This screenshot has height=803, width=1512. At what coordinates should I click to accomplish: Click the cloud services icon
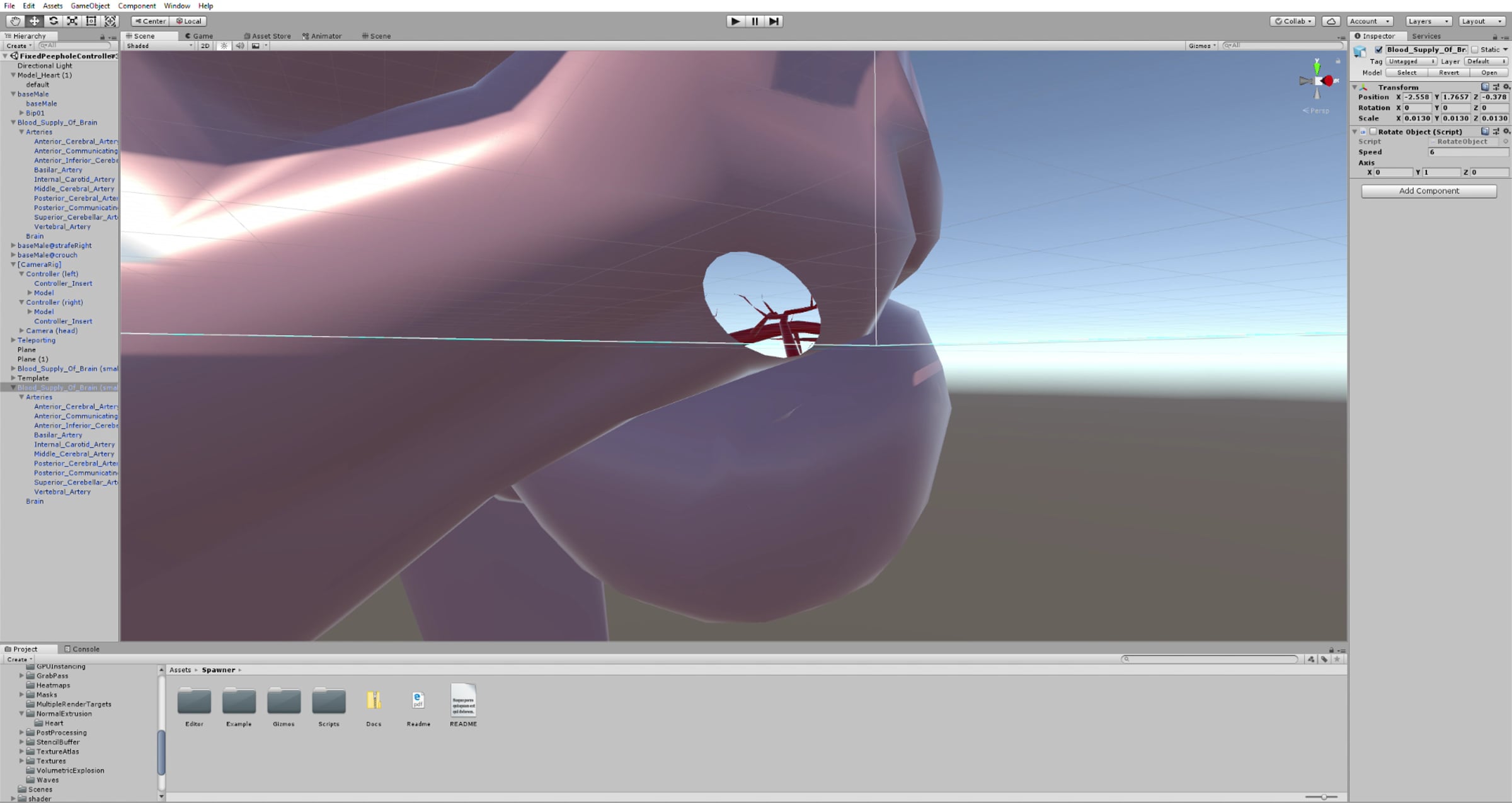click(x=1331, y=21)
